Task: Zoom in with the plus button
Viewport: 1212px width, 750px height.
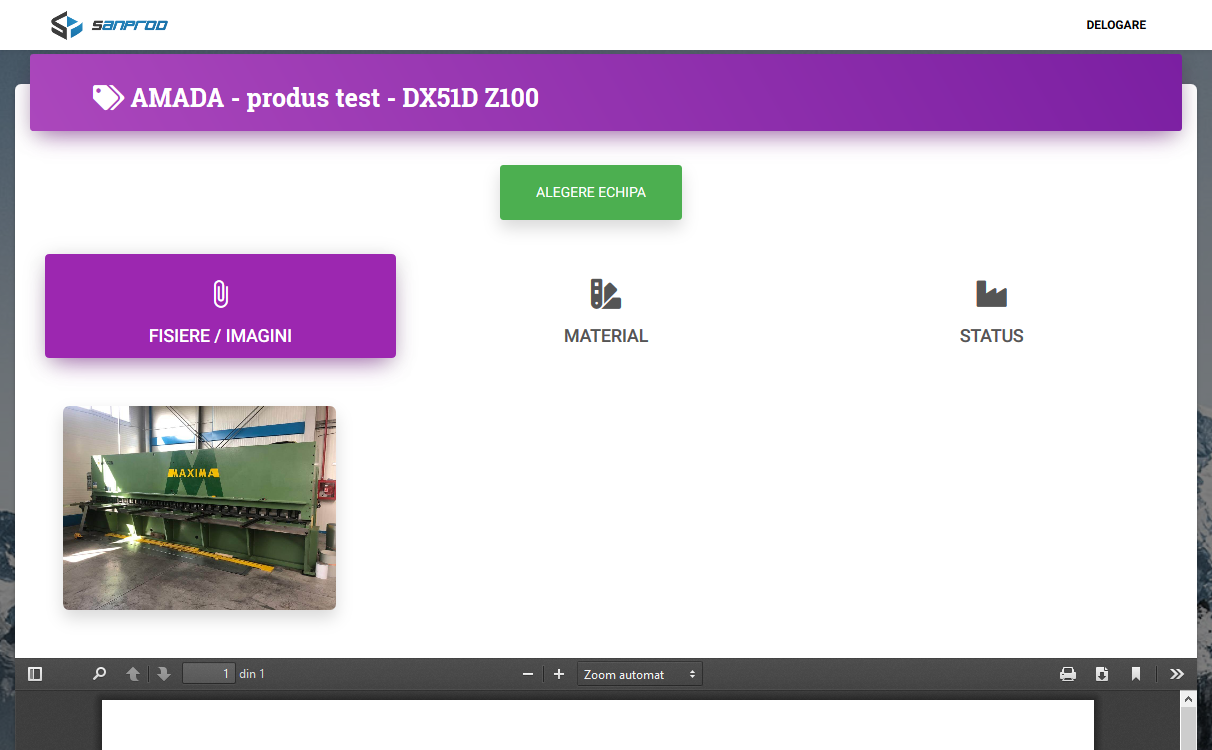Action: point(559,674)
